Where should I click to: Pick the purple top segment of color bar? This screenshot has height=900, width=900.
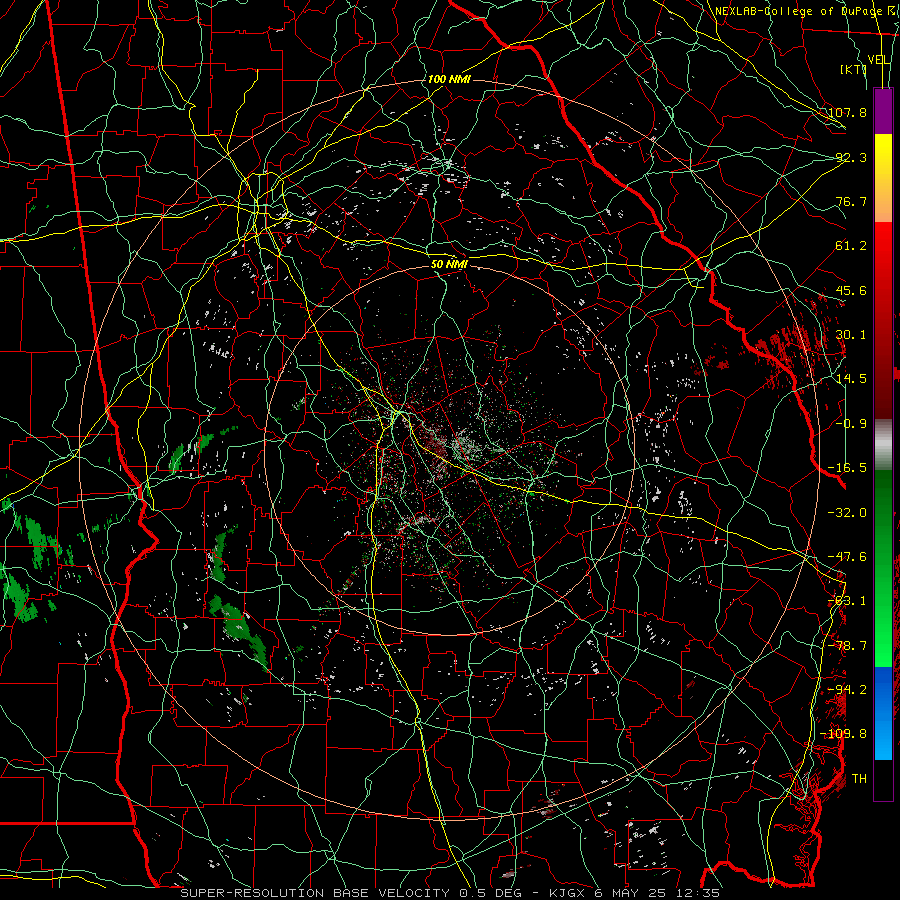tap(883, 111)
